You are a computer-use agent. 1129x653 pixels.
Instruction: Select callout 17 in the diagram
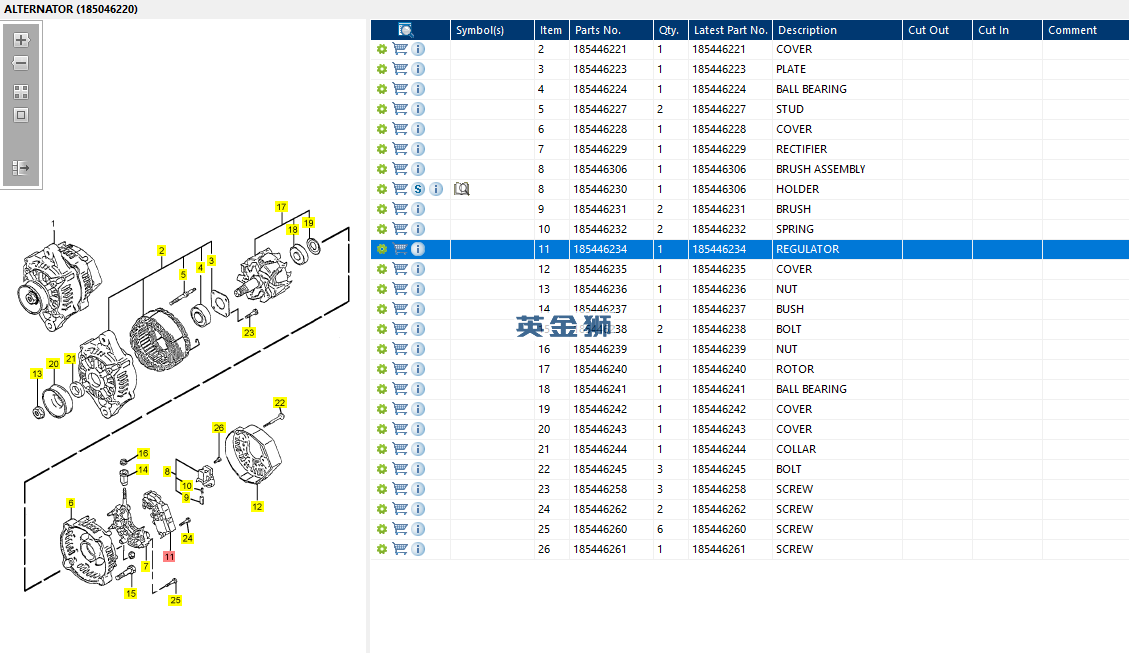(282, 207)
